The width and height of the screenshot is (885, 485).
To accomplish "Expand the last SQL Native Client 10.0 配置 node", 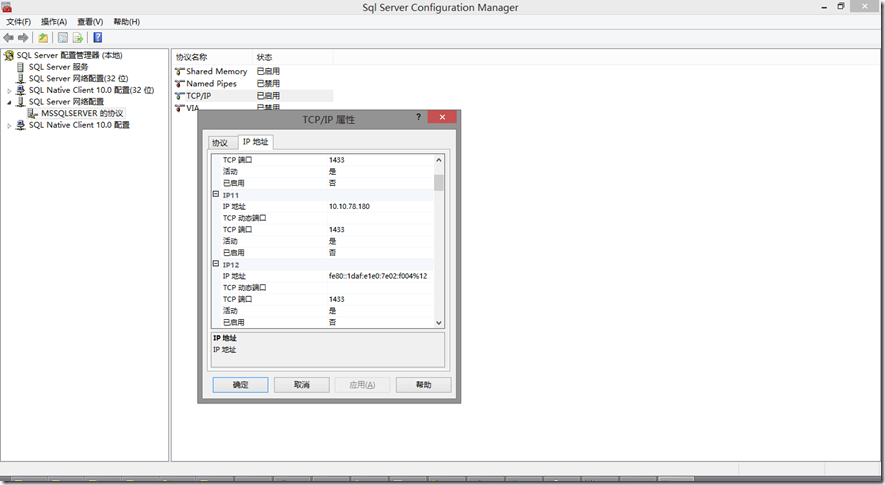I will (9, 125).
